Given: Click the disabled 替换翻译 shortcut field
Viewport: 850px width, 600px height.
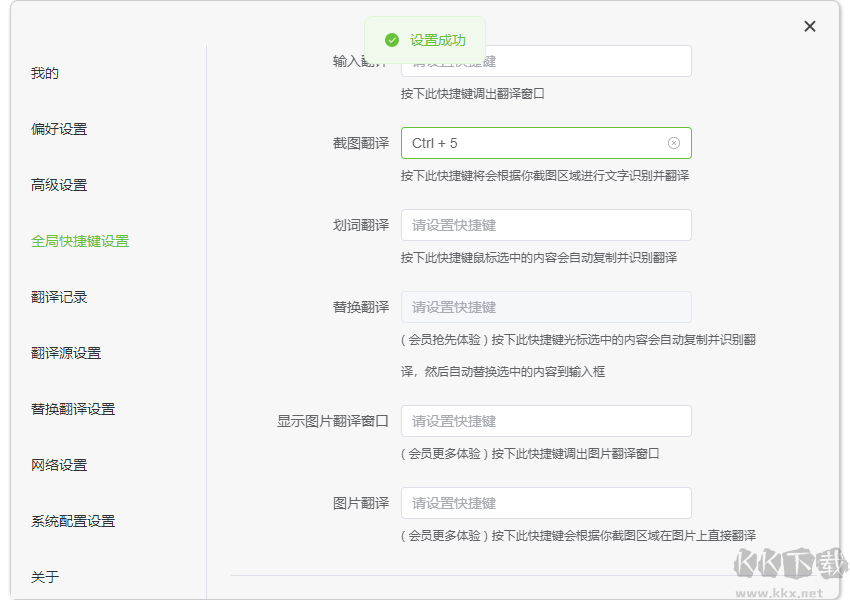Looking at the screenshot, I should 546,306.
